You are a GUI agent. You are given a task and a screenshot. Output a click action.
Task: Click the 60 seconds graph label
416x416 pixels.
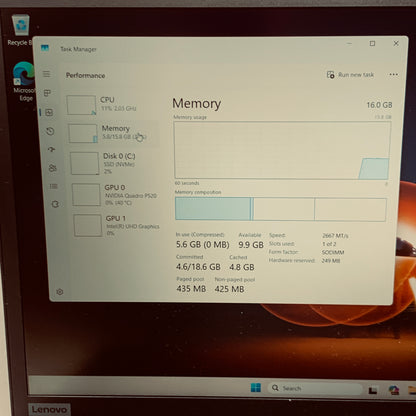[187, 183]
